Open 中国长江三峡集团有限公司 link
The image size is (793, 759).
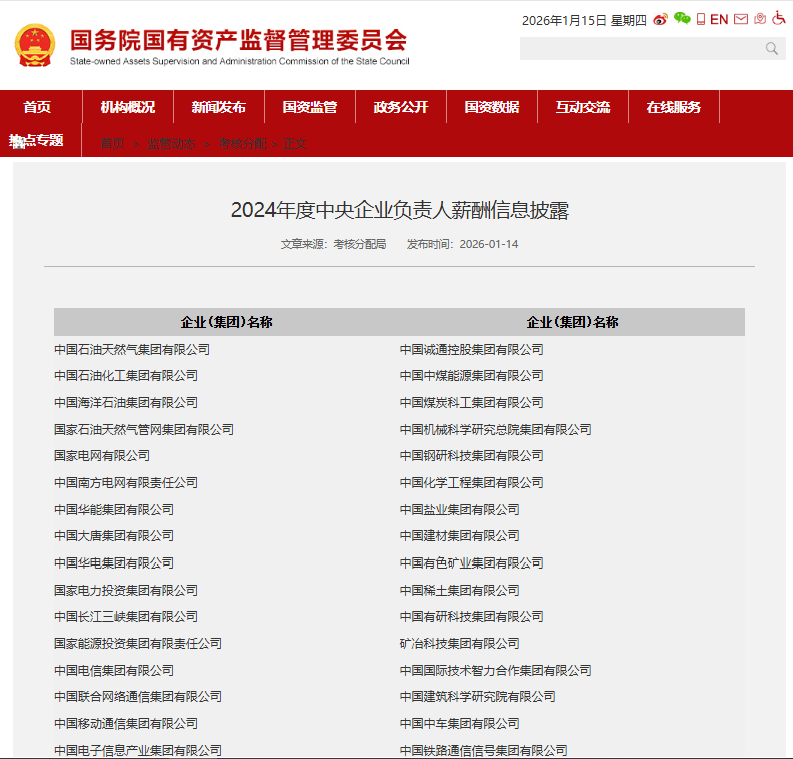point(126,616)
